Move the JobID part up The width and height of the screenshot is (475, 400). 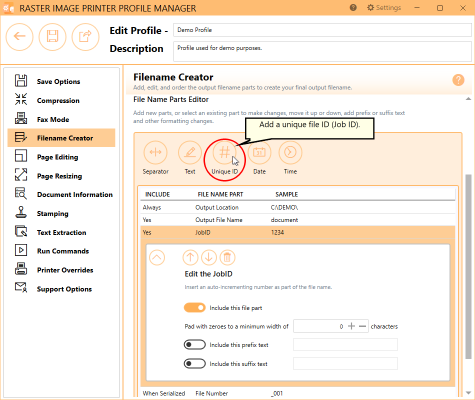click(x=190, y=257)
